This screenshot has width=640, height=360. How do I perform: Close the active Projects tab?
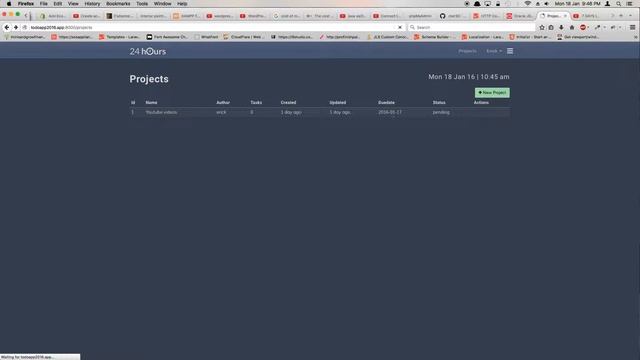[565, 16]
